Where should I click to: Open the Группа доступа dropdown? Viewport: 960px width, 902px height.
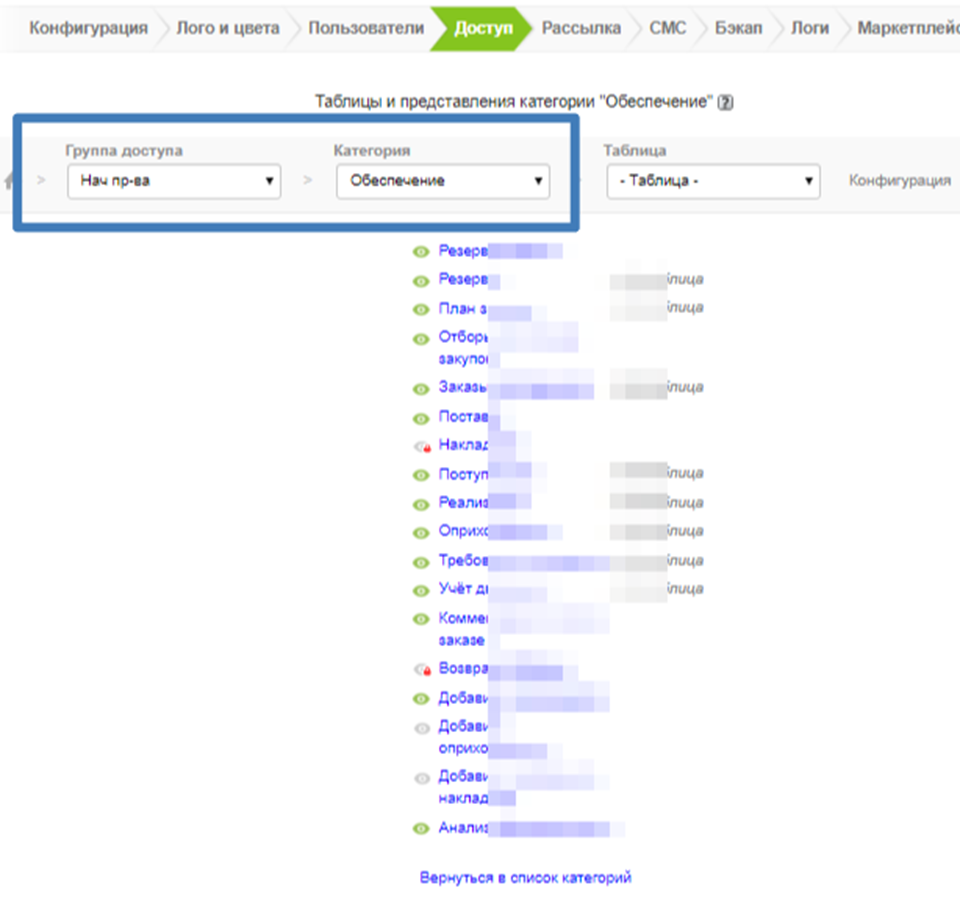(174, 181)
